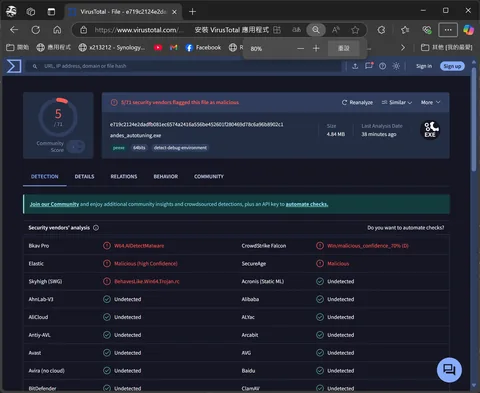Open the Facebook bookmark
Screen dimensions: 480x393
pyautogui.click(x=203, y=48)
